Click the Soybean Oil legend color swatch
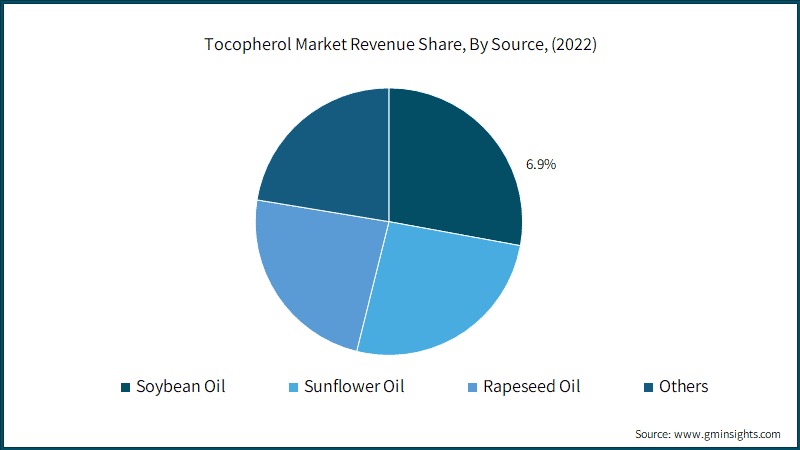This screenshot has width=800, height=450. pyautogui.click(x=126, y=387)
